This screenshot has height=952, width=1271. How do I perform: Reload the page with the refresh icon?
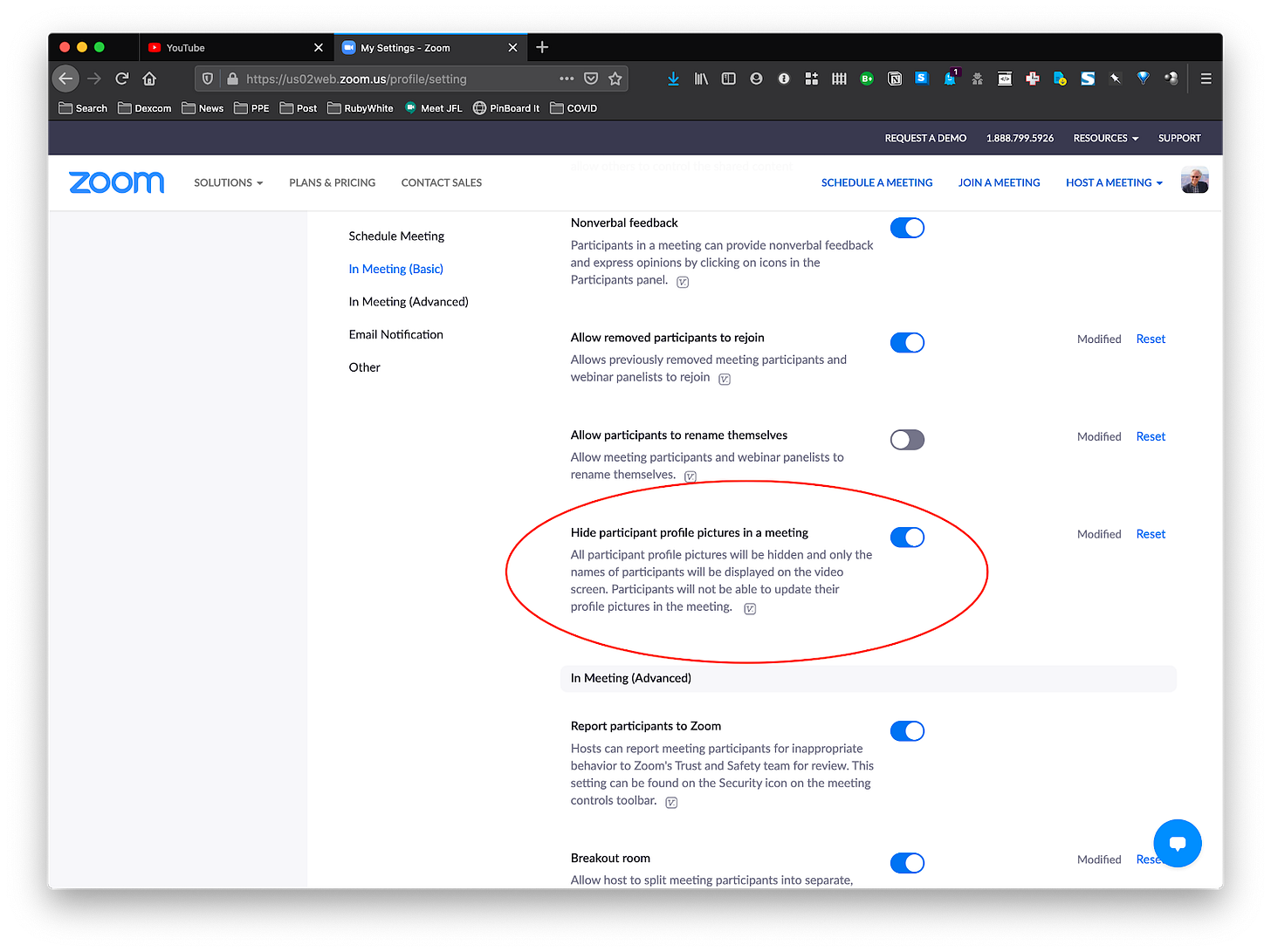122,79
